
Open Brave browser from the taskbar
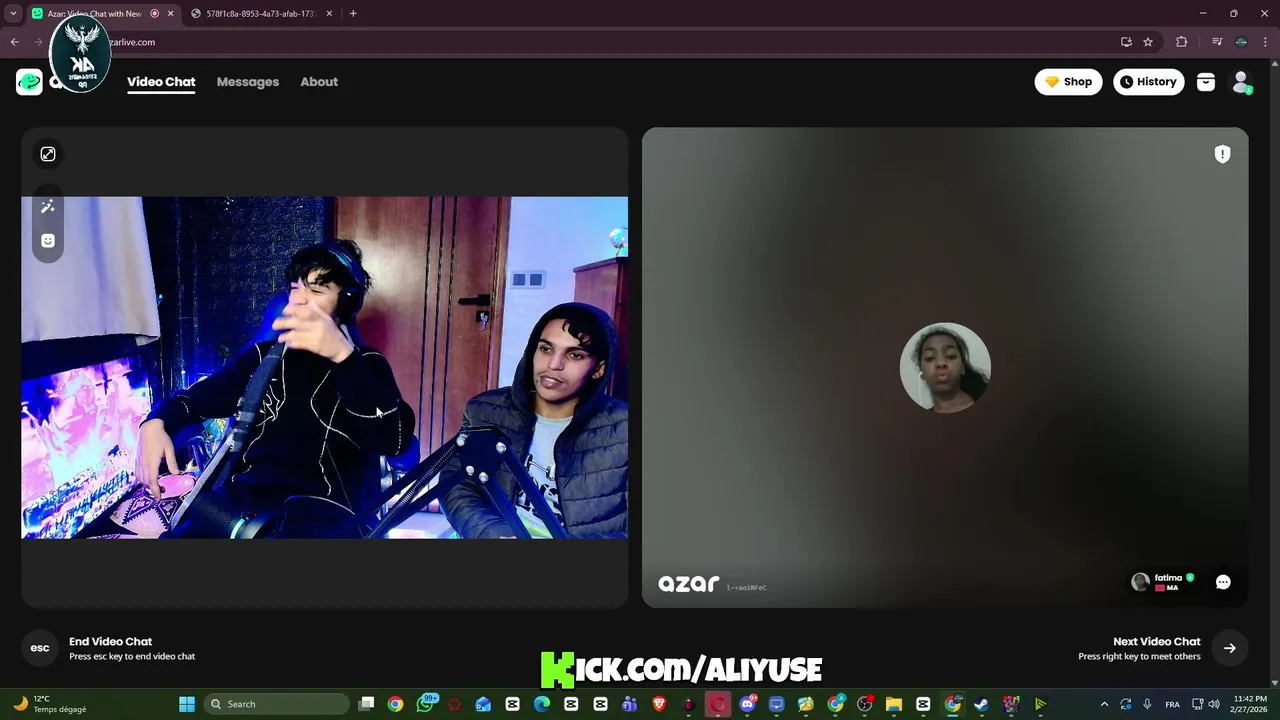click(x=659, y=704)
